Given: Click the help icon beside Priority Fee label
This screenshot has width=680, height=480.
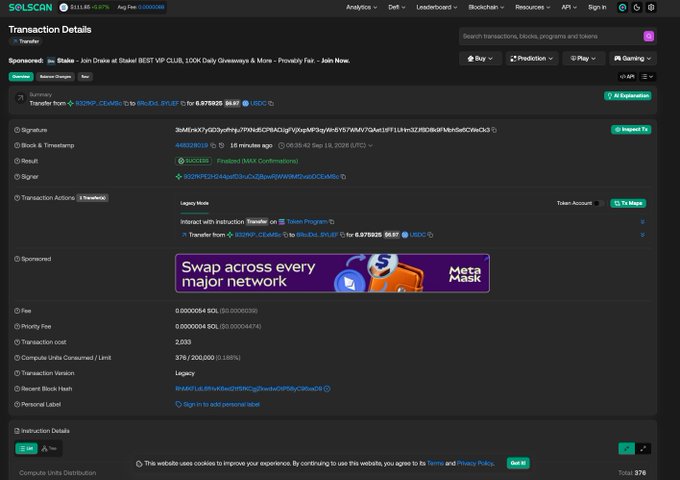Looking at the screenshot, I should pos(17,327).
